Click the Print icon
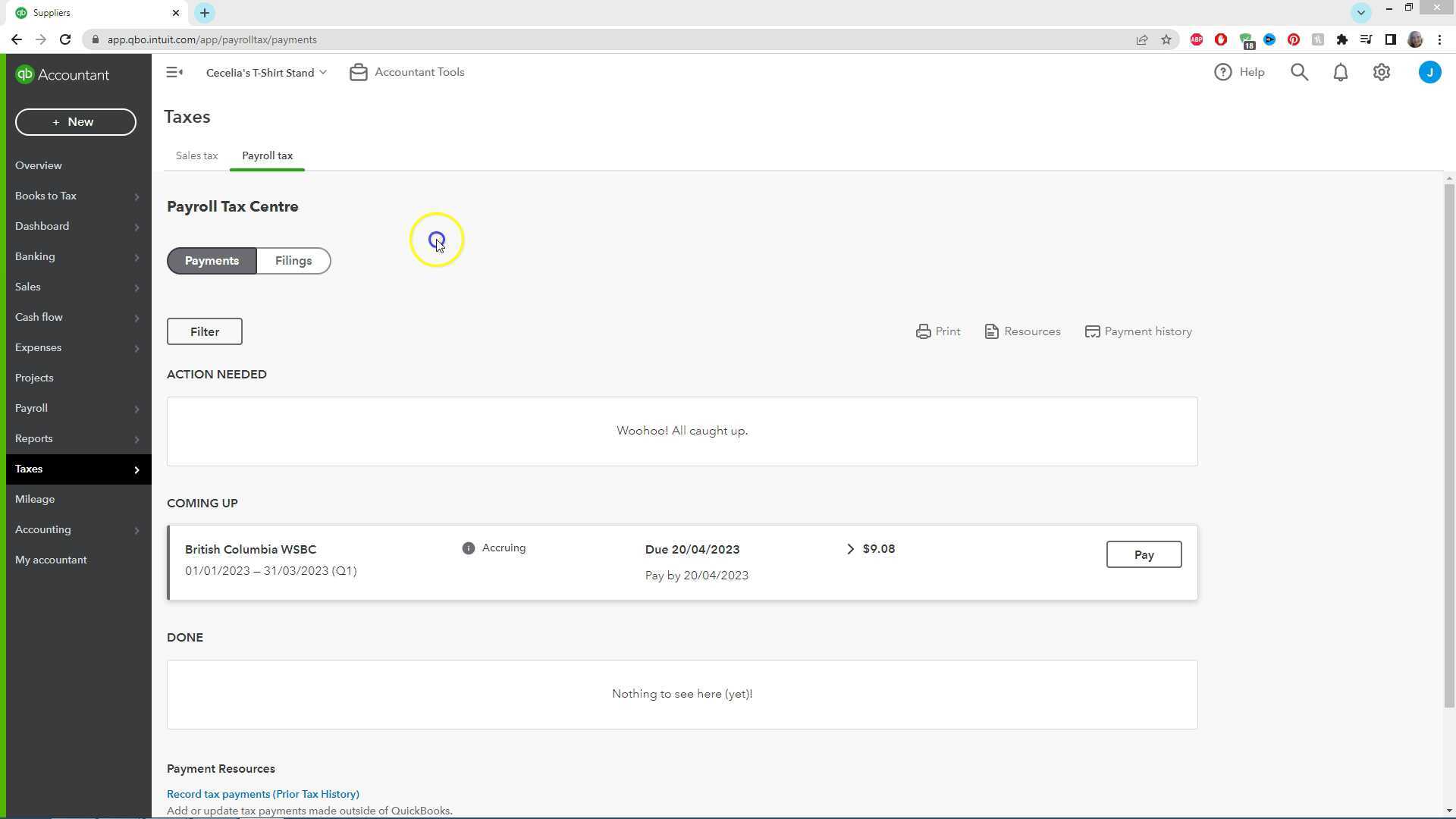The height and width of the screenshot is (819, 1456). pos(923,331)
